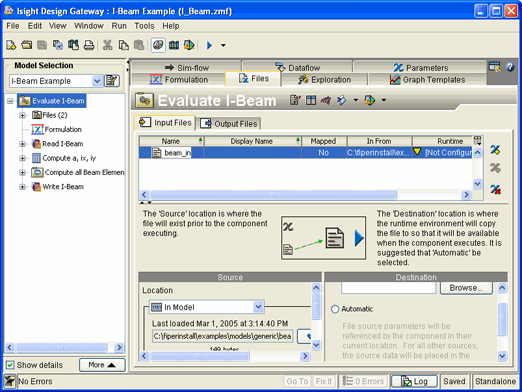
Task: Switch to the Parameters tab
Action: coord(420,67)
